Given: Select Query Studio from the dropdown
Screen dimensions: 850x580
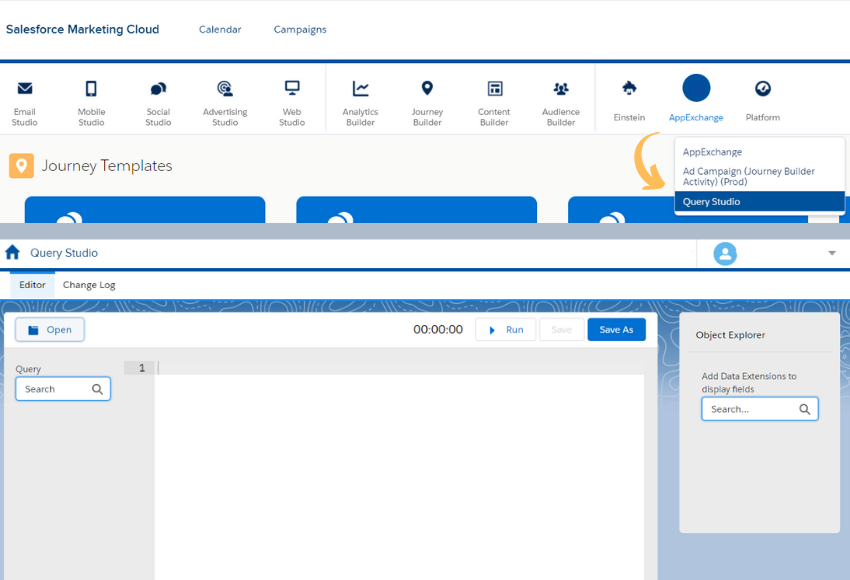Looking at the screenshot, I should point(759,202).
